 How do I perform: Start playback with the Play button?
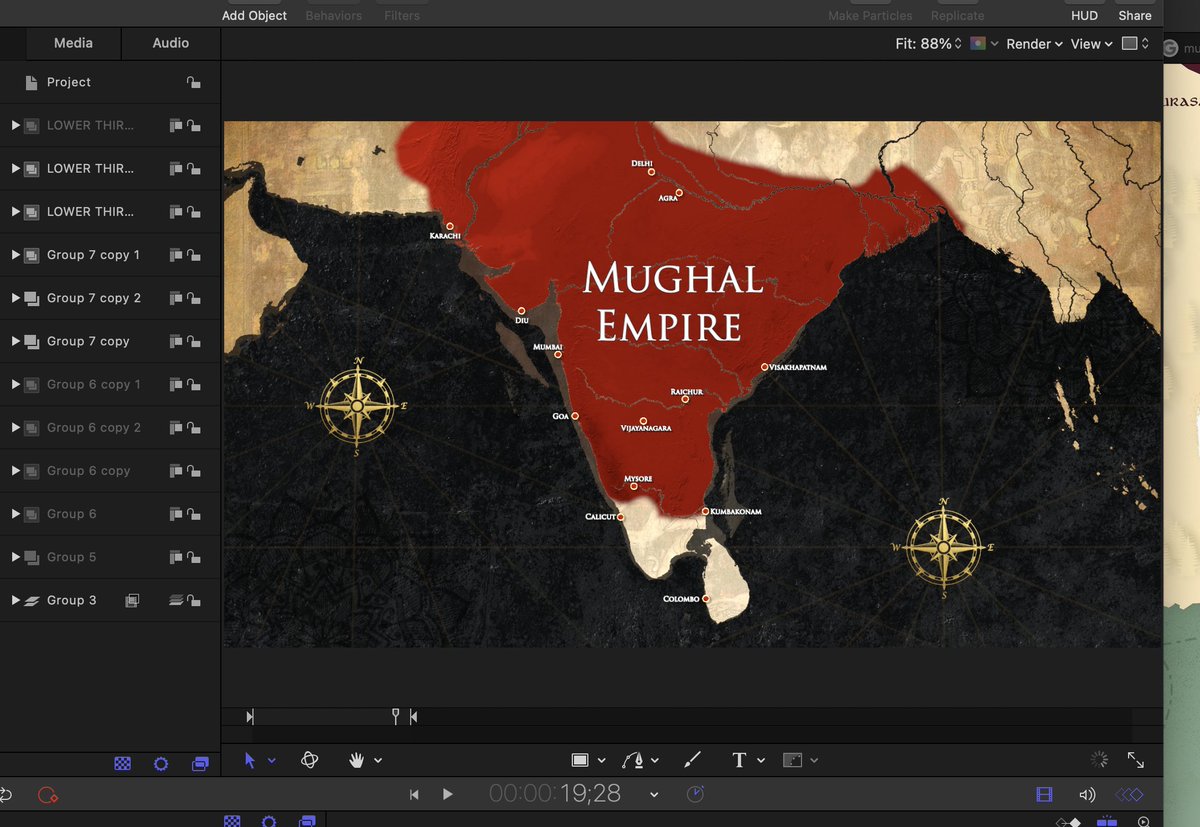point(447,795)
